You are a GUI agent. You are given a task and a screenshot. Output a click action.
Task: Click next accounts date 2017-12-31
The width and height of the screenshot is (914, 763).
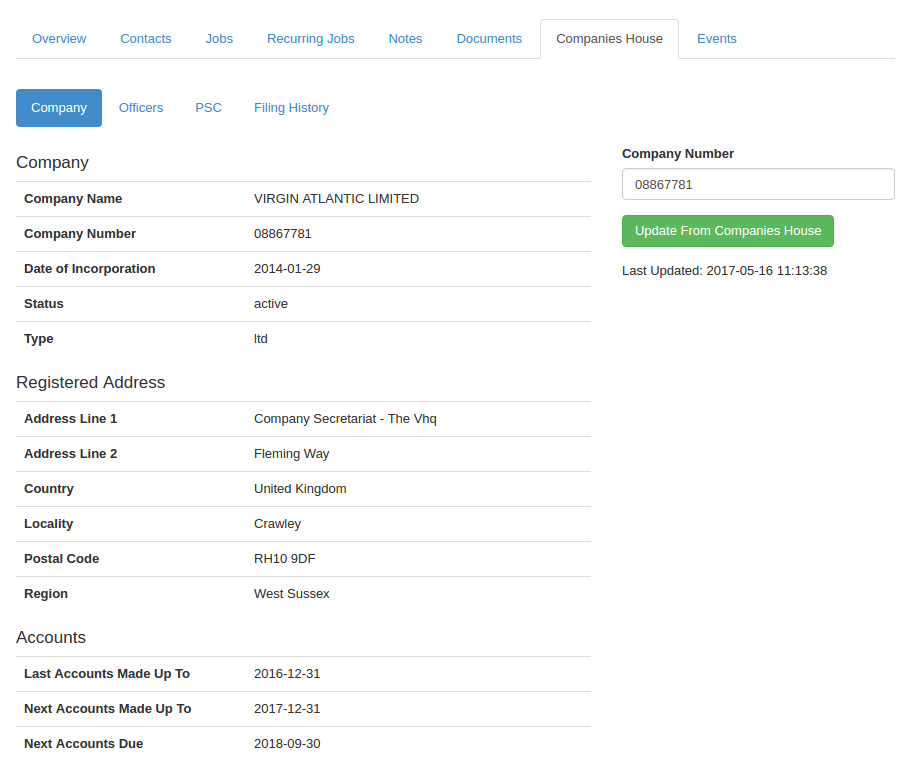pyautogui.click(x=287, y=709)
